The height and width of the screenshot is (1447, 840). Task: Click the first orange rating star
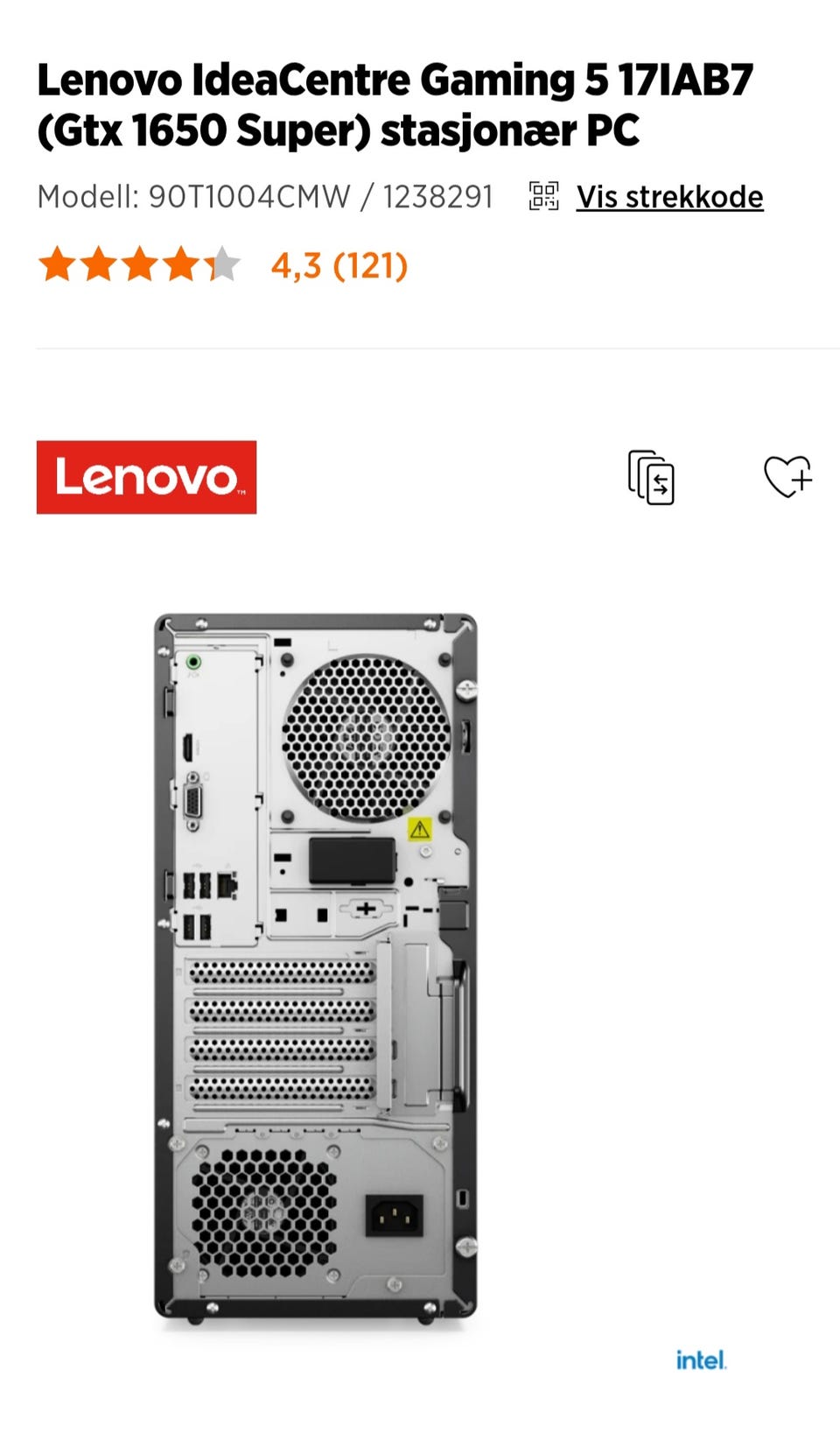57,264
